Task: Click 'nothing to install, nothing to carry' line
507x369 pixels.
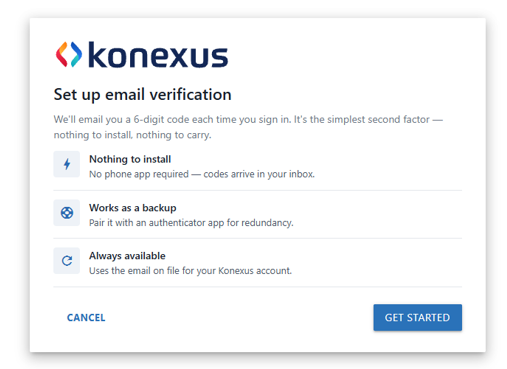Action: [x=132, y=135]
